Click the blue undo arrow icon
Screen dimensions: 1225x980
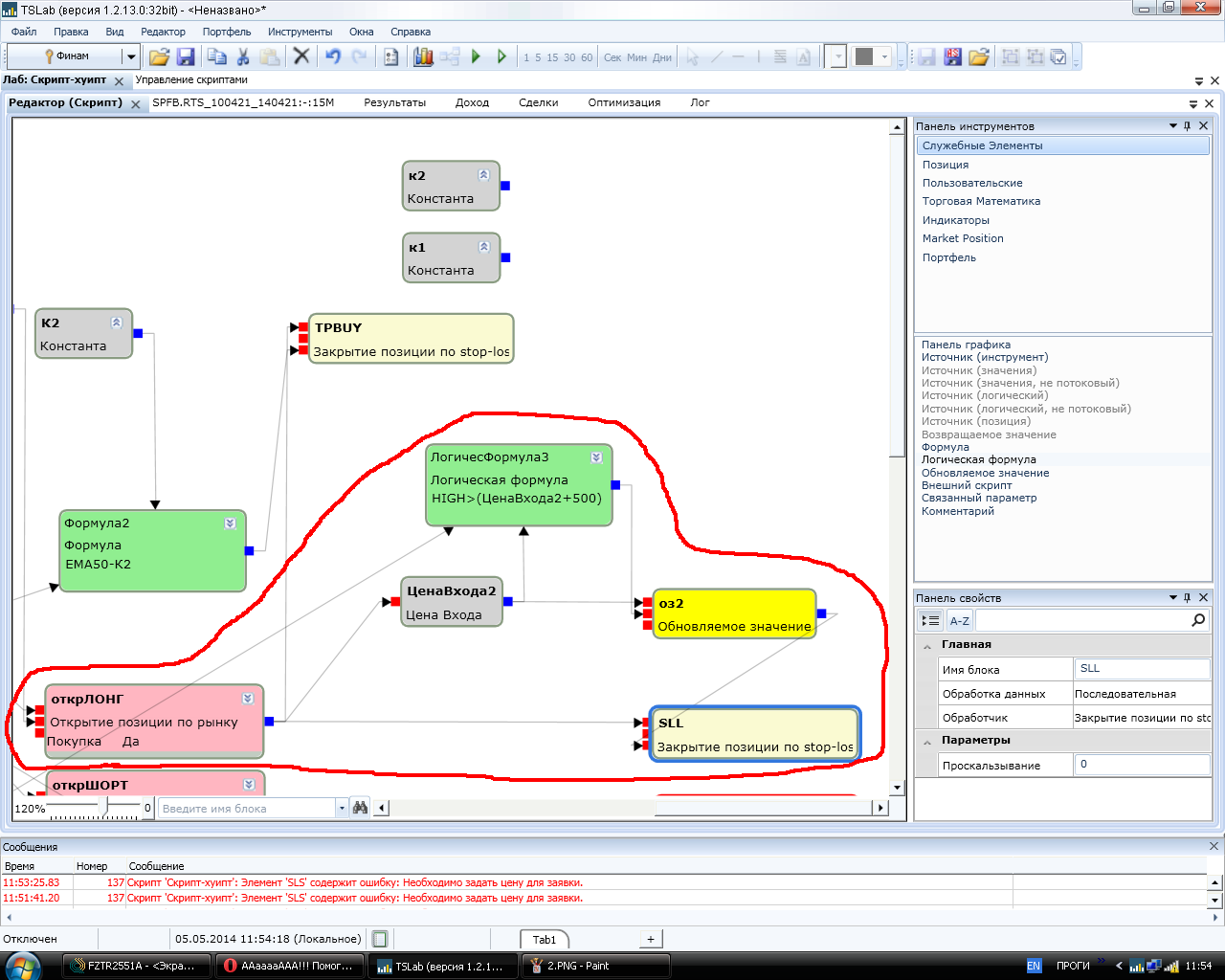point(332,57)
